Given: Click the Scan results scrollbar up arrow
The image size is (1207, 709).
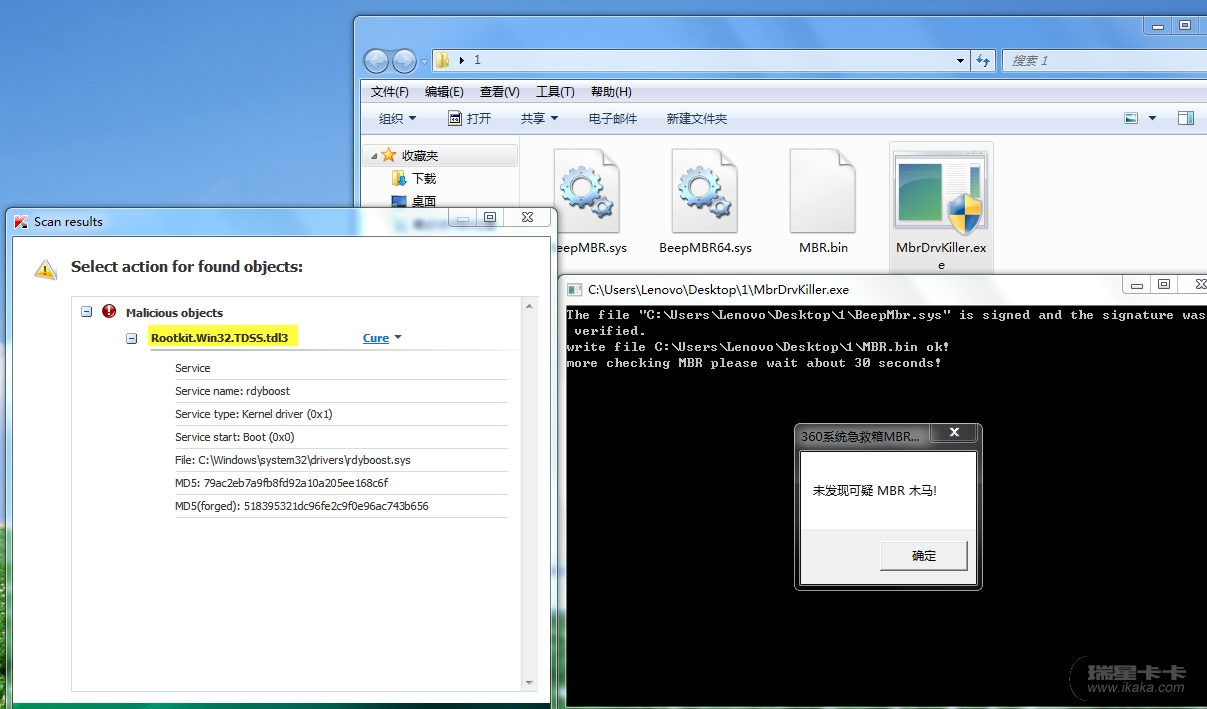Looking at the screenshot, I should point(530,304).
